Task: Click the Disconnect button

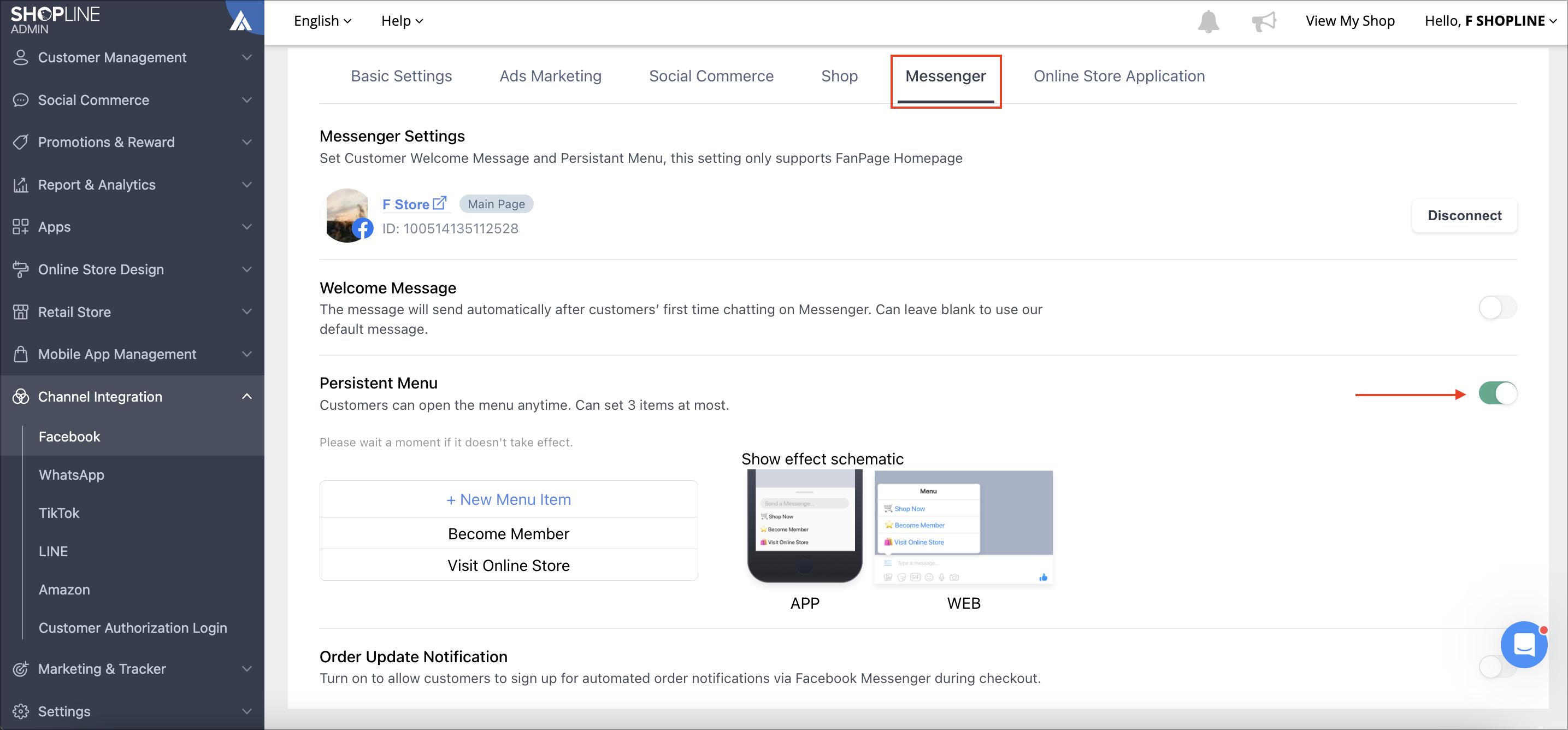Action: (x=1465, y=215)
